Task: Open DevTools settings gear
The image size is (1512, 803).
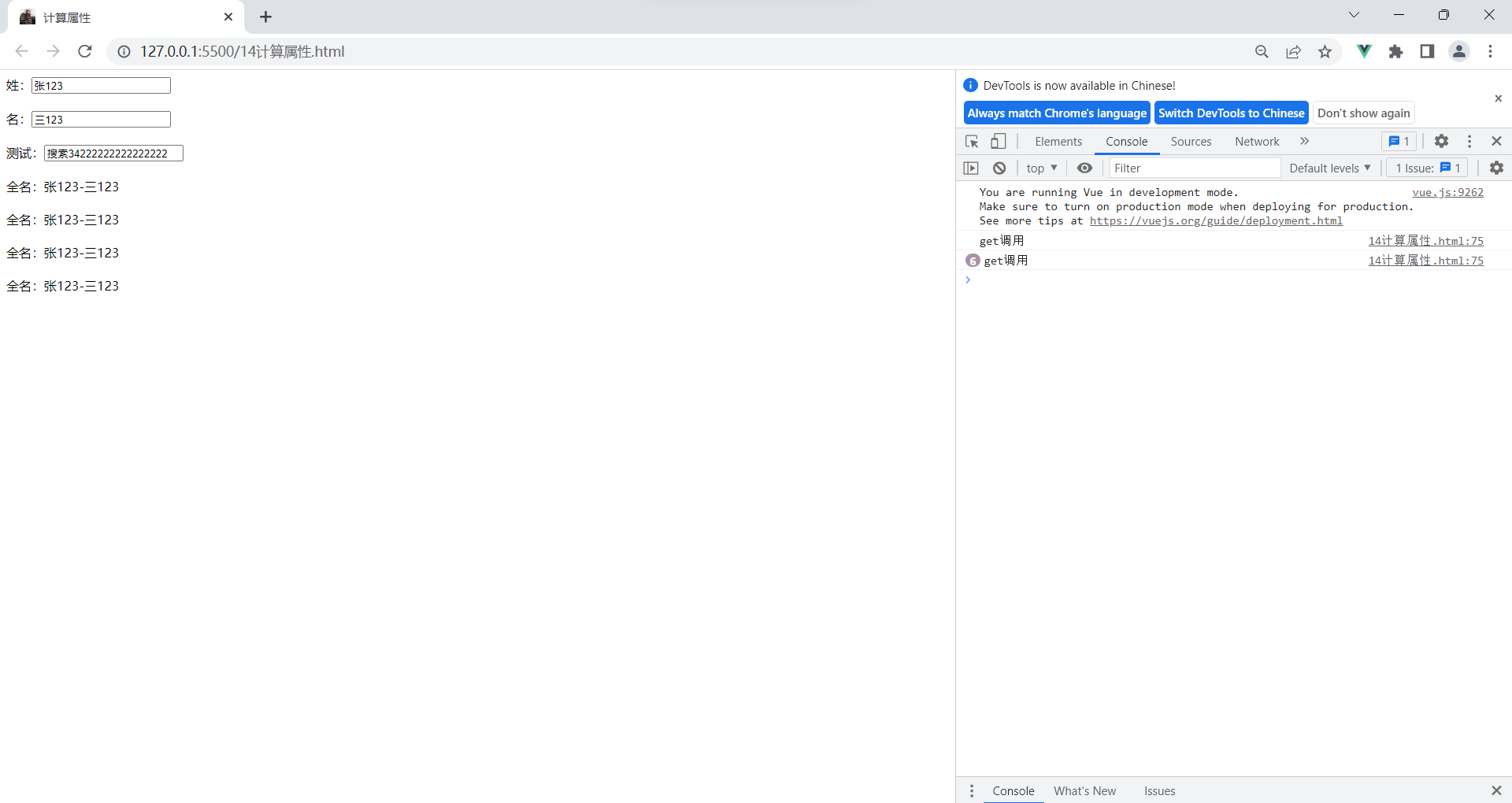Action: 1441,142
